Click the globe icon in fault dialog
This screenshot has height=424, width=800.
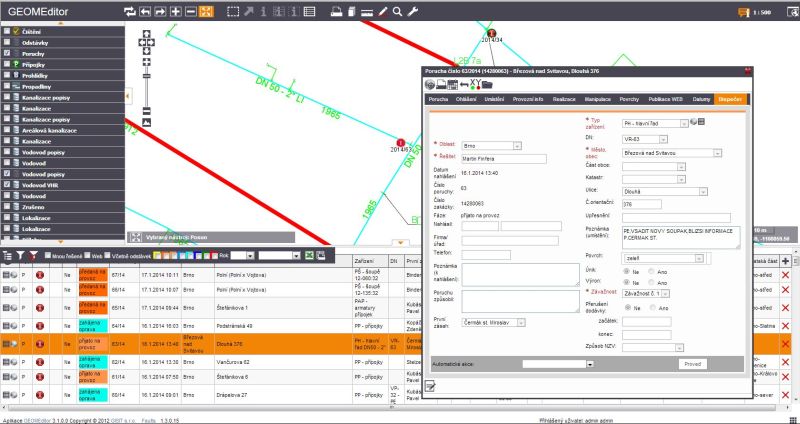click(x=430, y=85)
